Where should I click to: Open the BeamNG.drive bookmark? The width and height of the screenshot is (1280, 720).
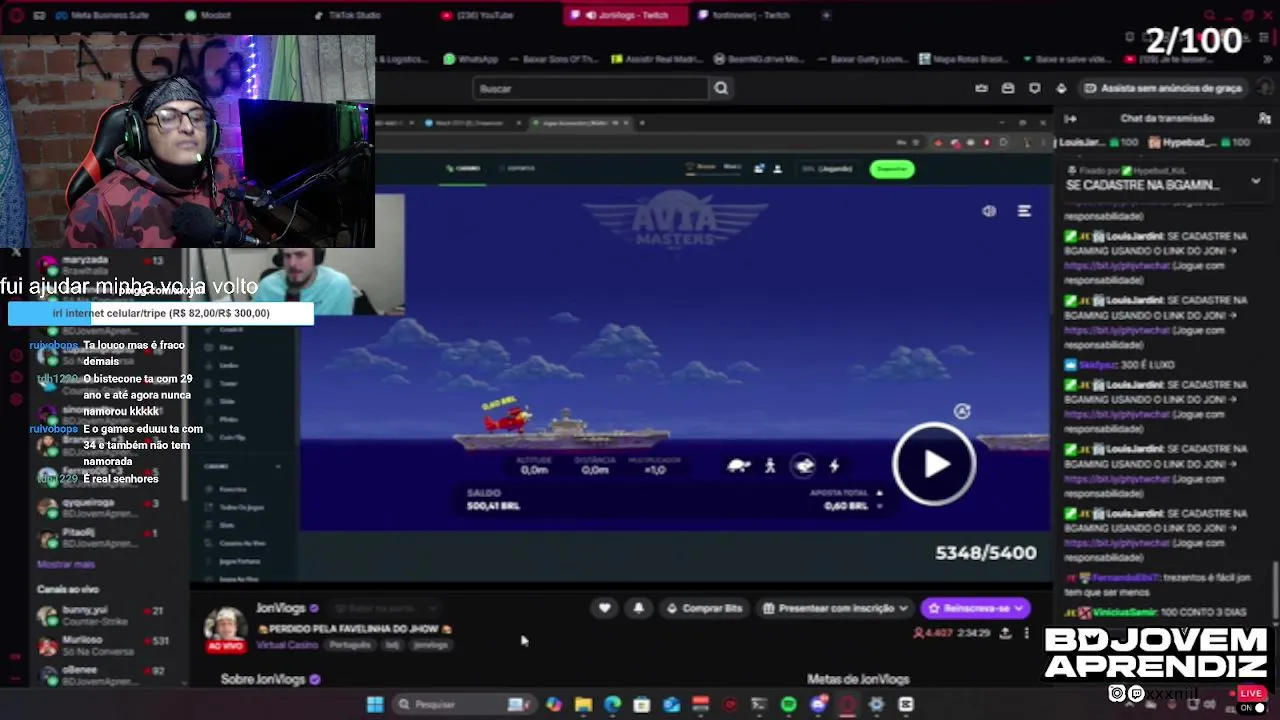click(x=758, y=59)
